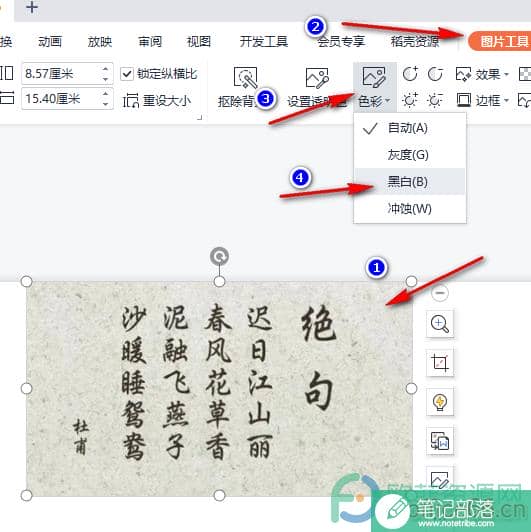This screenshot has width=531, height=532.
Task: Decrease the 8.57厘米 height value
Action: click(x=106, y=79)
